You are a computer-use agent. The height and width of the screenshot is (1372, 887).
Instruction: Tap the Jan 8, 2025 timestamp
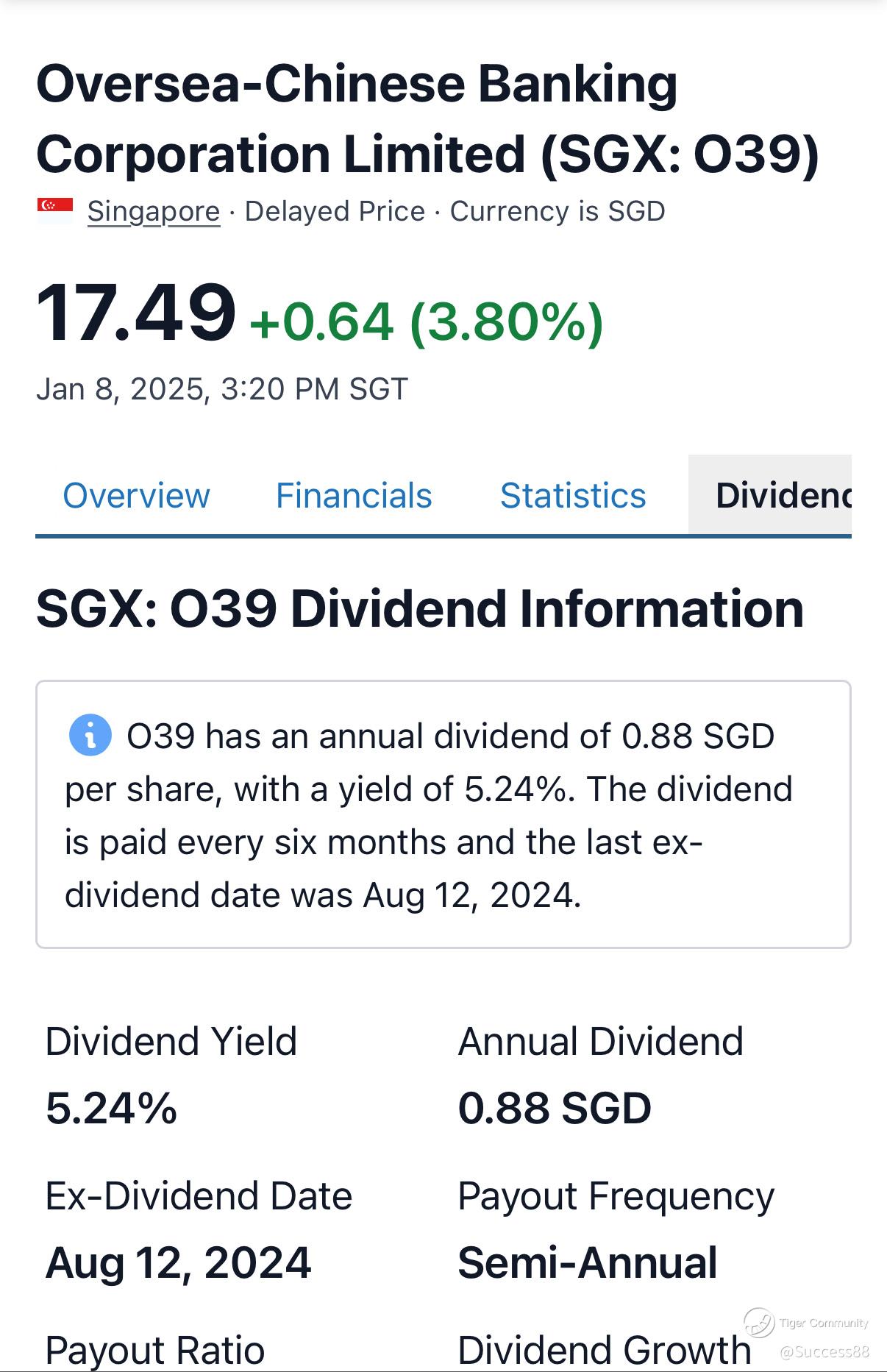(221, 389)
